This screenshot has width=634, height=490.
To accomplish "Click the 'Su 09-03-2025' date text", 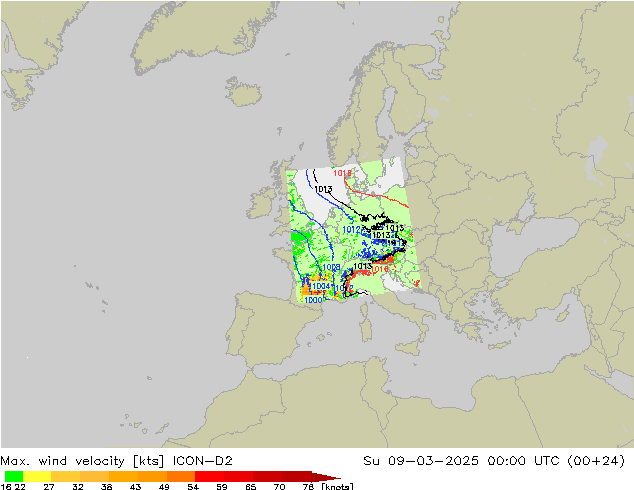I will coord(421,461).
